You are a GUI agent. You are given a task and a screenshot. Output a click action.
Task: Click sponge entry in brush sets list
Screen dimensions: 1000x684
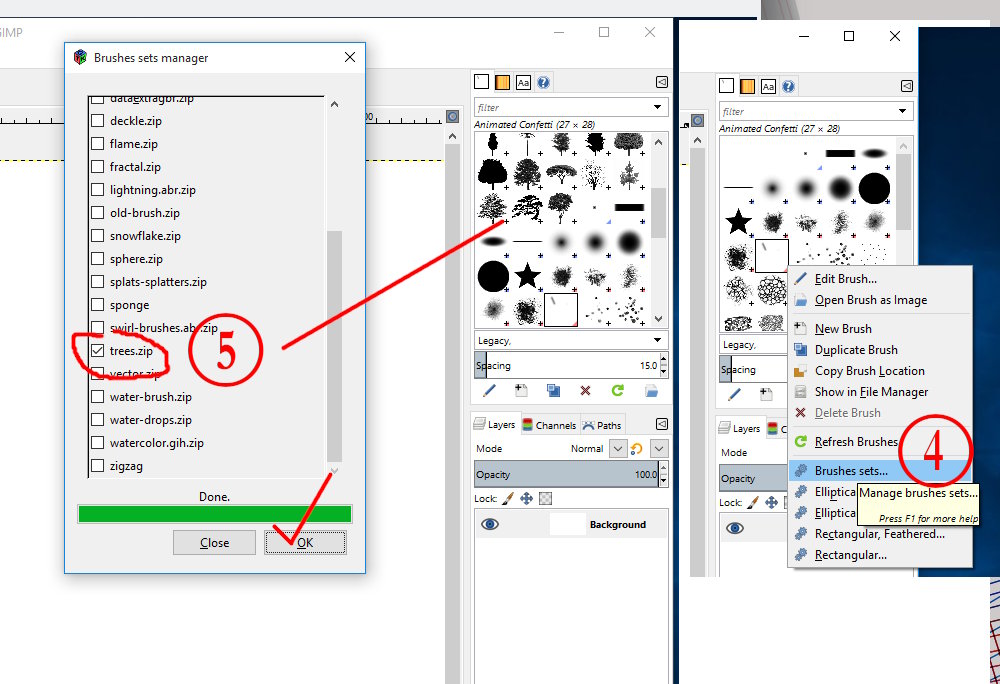point(129,305)
